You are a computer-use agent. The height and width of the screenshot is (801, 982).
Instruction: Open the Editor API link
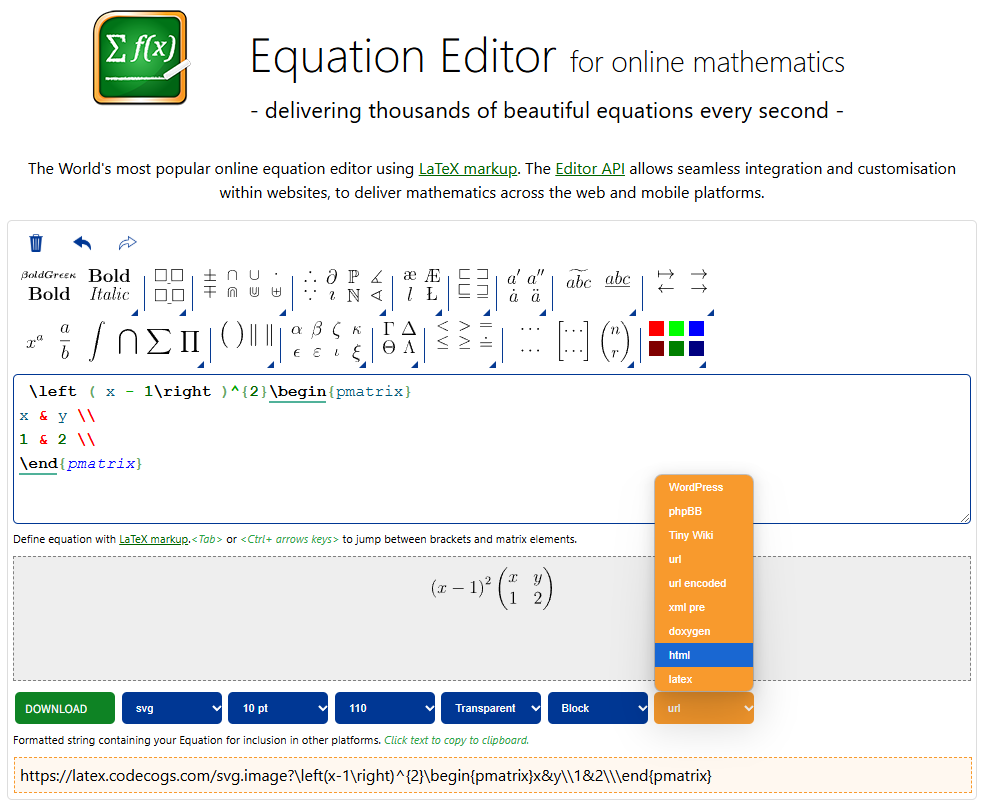(590, 168)
